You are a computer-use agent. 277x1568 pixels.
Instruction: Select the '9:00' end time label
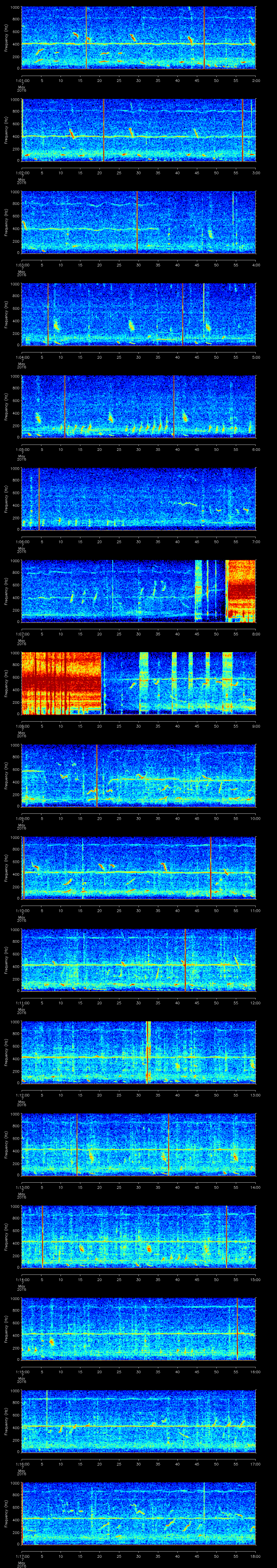256,726
